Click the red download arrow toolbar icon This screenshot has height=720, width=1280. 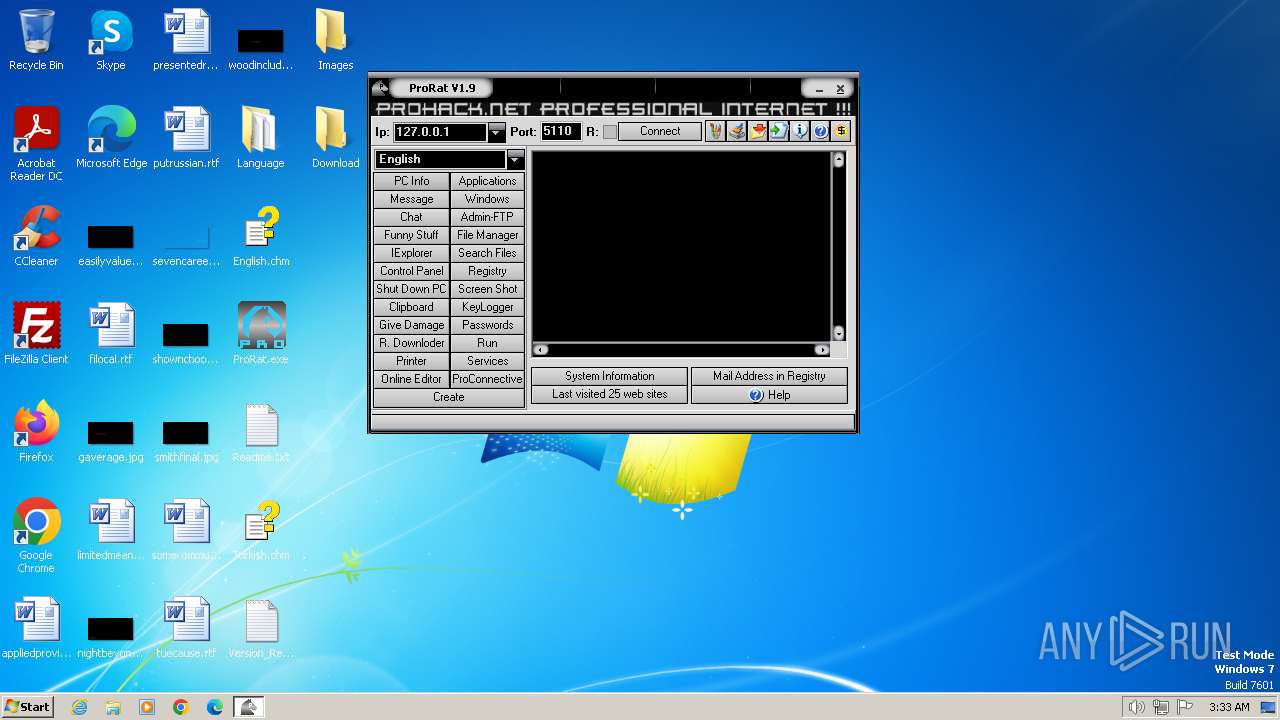click(x=757, y=131)
